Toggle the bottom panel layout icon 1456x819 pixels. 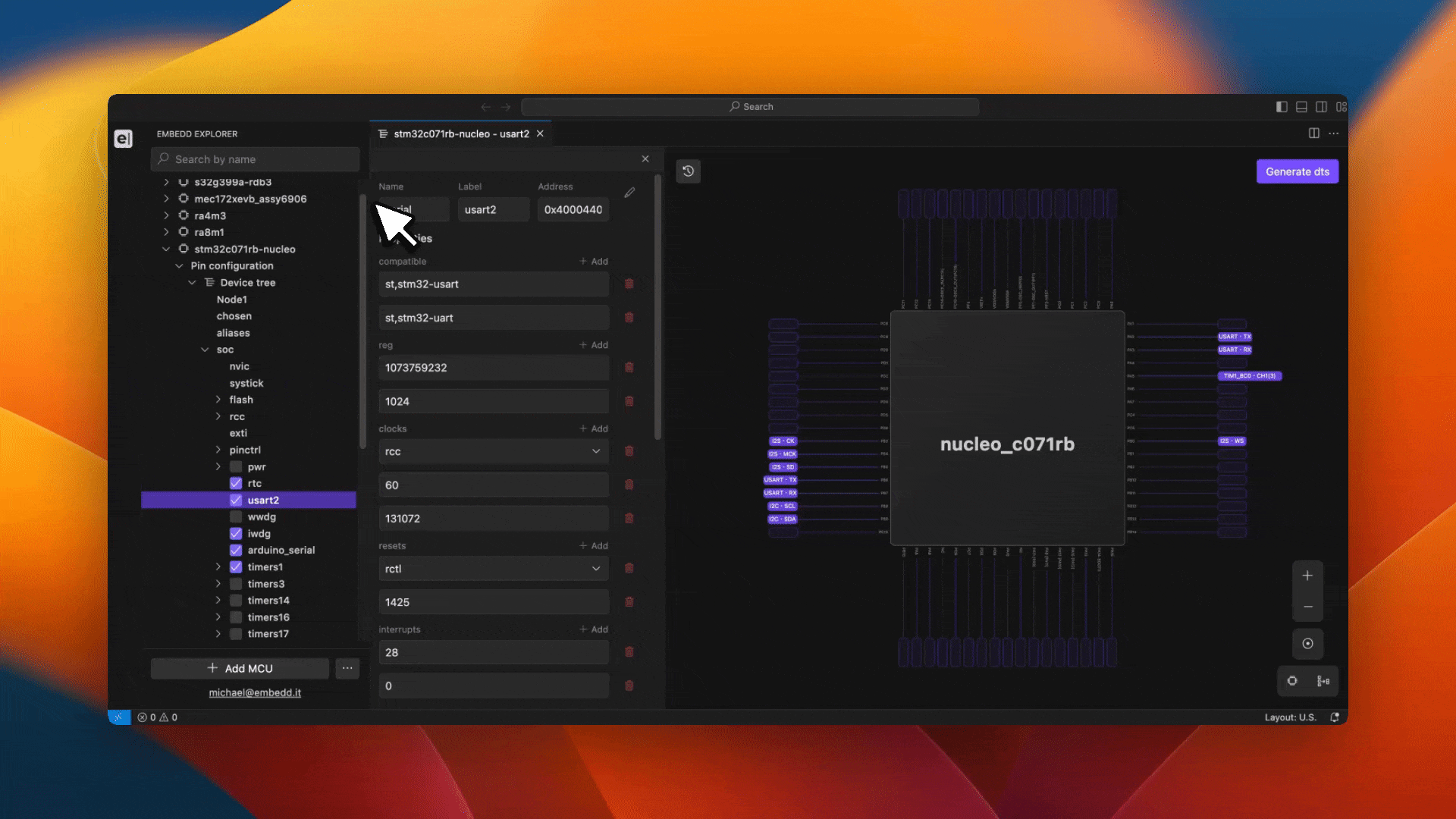click(1301, 107)
